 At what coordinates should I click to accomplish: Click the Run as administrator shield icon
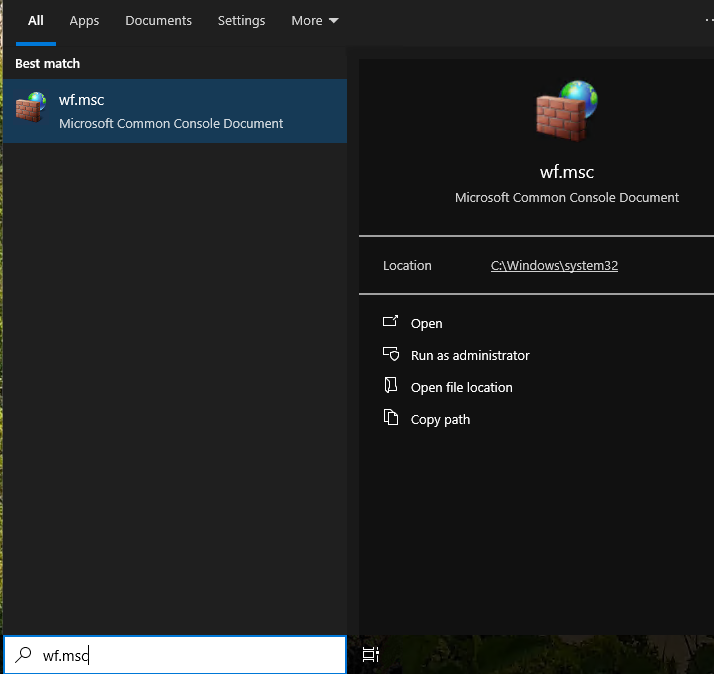pyautogui.click(x=390, y=355)
